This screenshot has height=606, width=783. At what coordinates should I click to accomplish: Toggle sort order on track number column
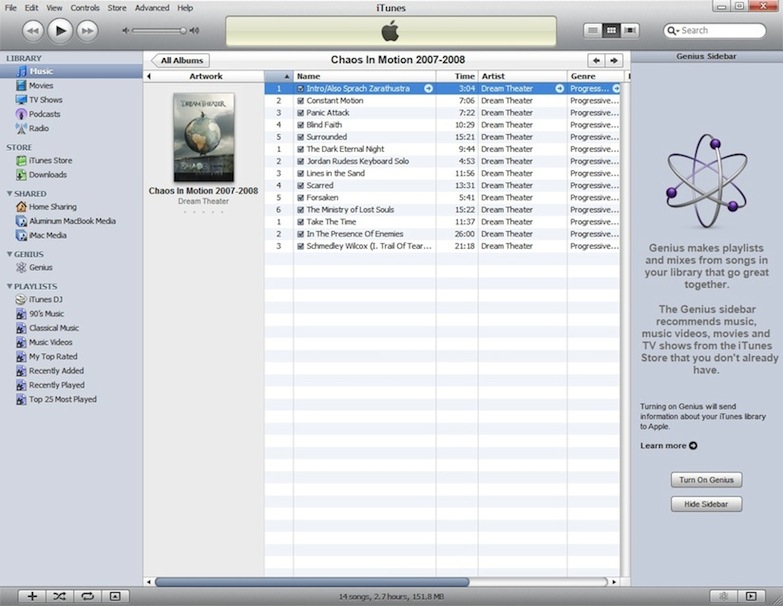[279, 76]
